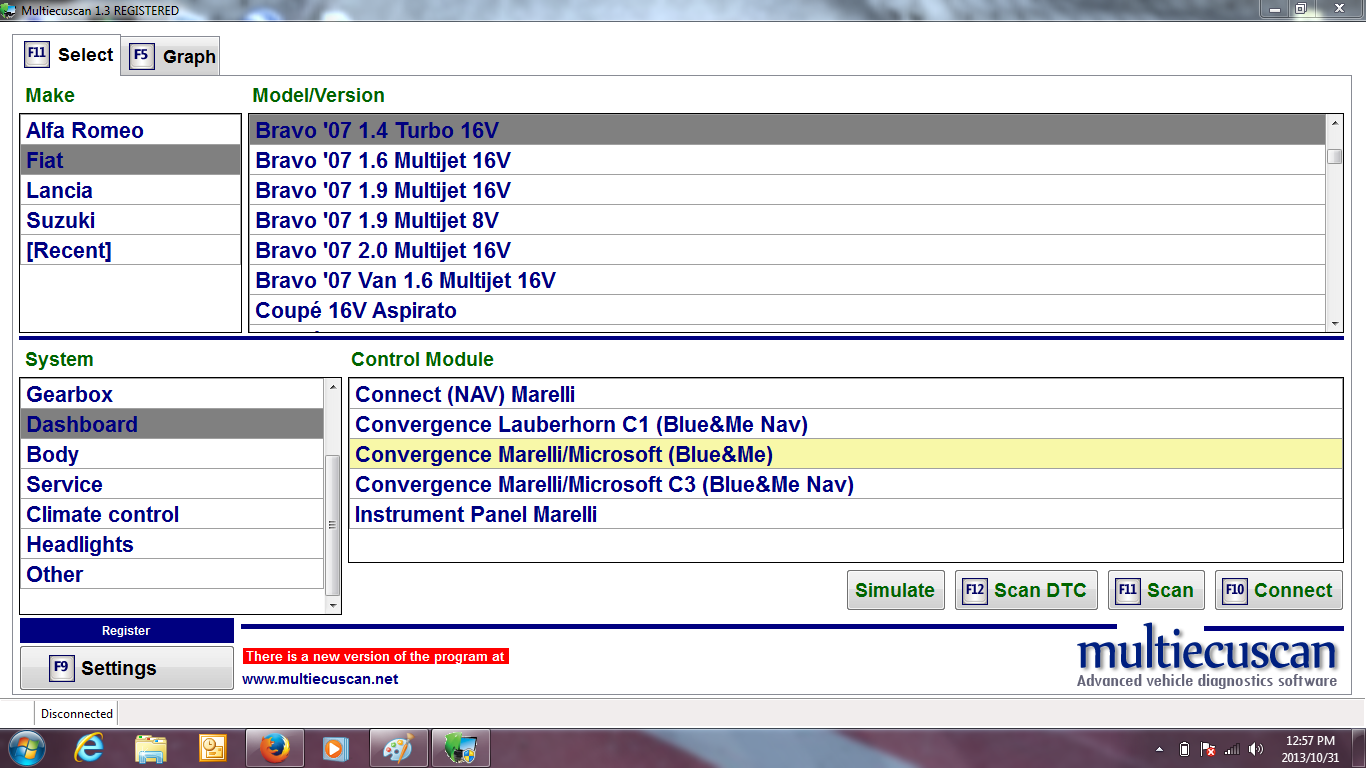Screen dimensions: 1366x768
Task: Choose Dashboard system
Action: 172,424
